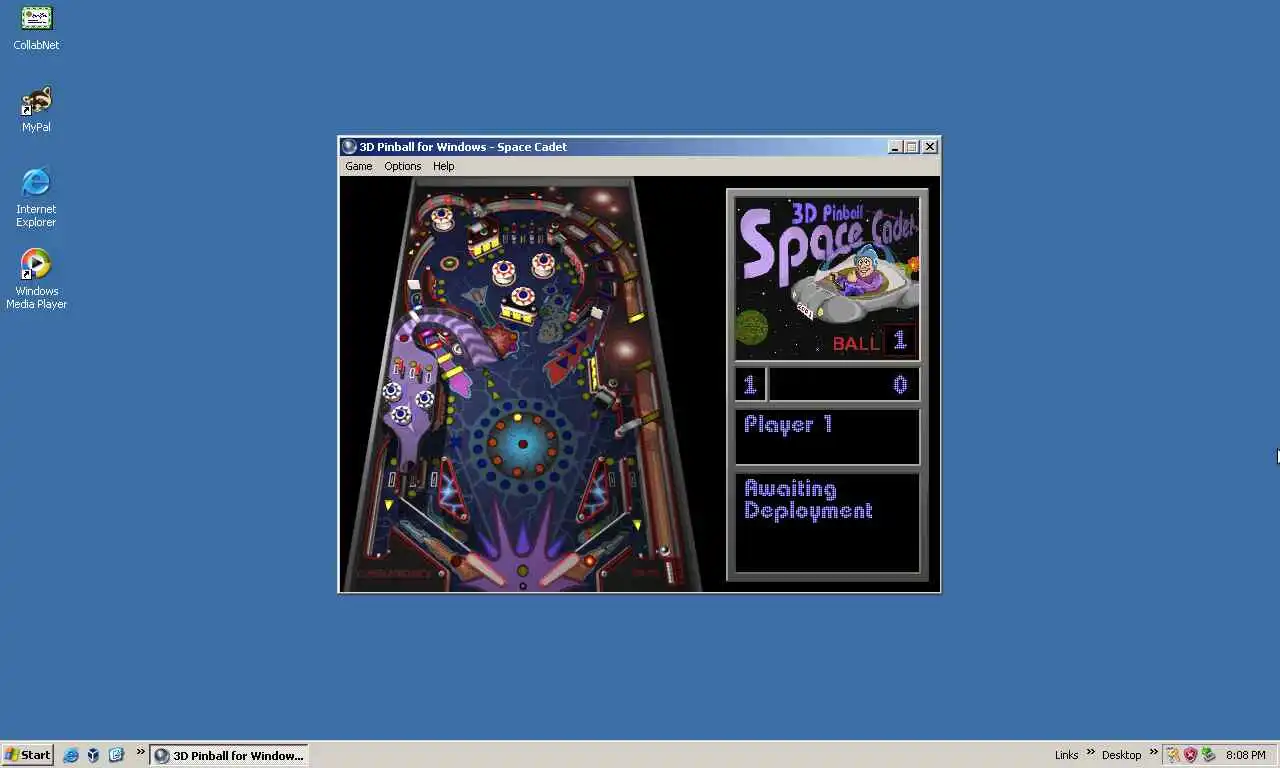Click the Player 1 text panel

[x=827, y=437]
